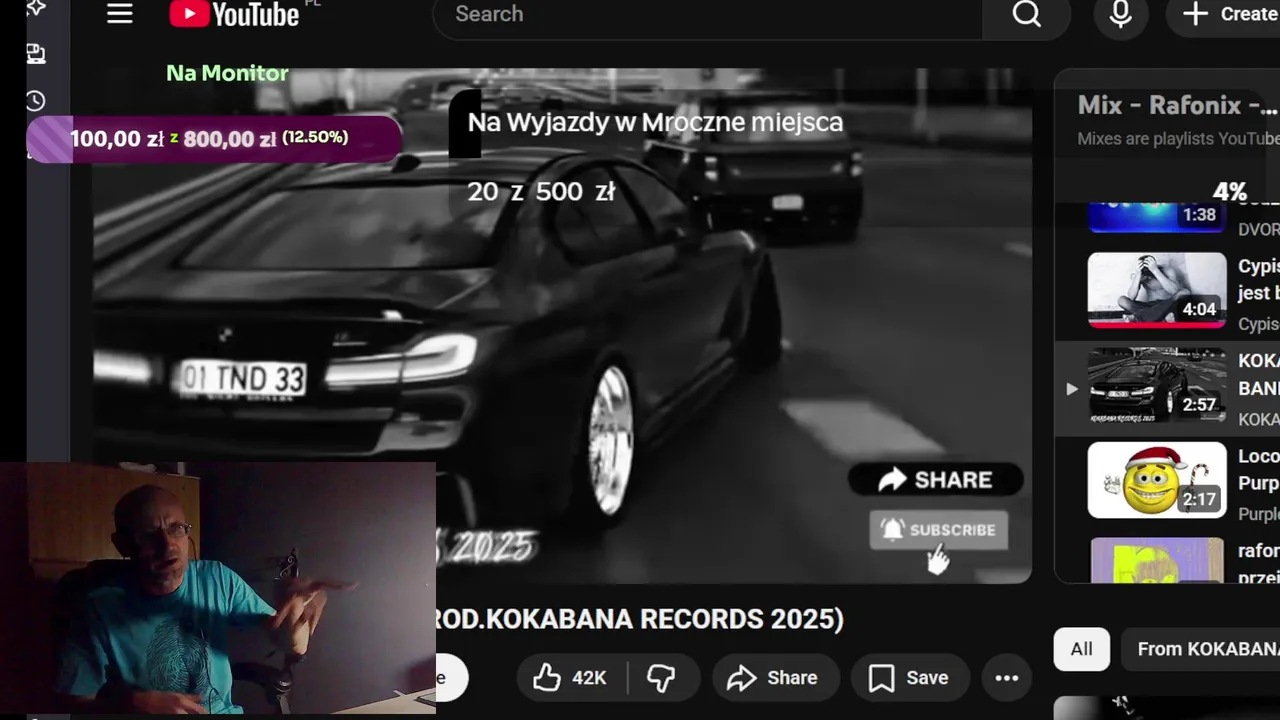Start voice search with microphone icon
Image resolution: width=1280 pixels, height=720 pixels.
1121,14
